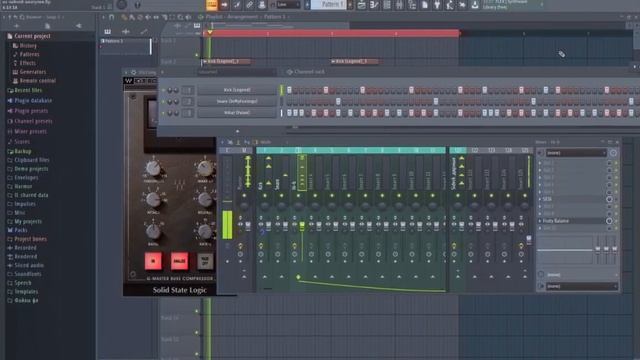Click the orange highlighted icon in top toolbar
The height and width of the screenshot is (360, 640).
pyautogui.click(x=212, y=5)
